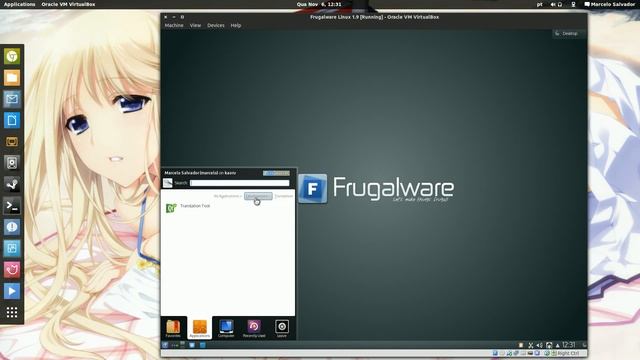The image size is (640, 360).
Task: Open the pink cat-face dock icon
Action: click(x=12, y=269)
